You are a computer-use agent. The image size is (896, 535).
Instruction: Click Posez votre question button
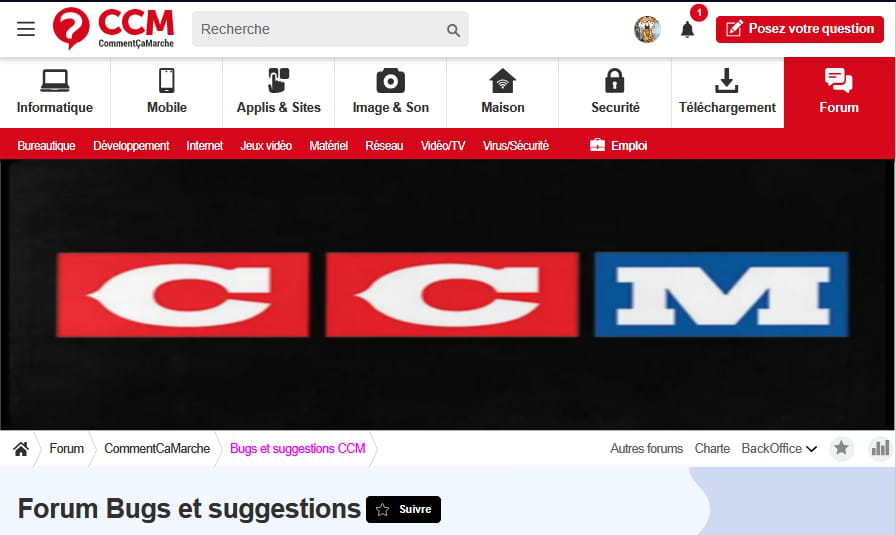pos(800,29)
